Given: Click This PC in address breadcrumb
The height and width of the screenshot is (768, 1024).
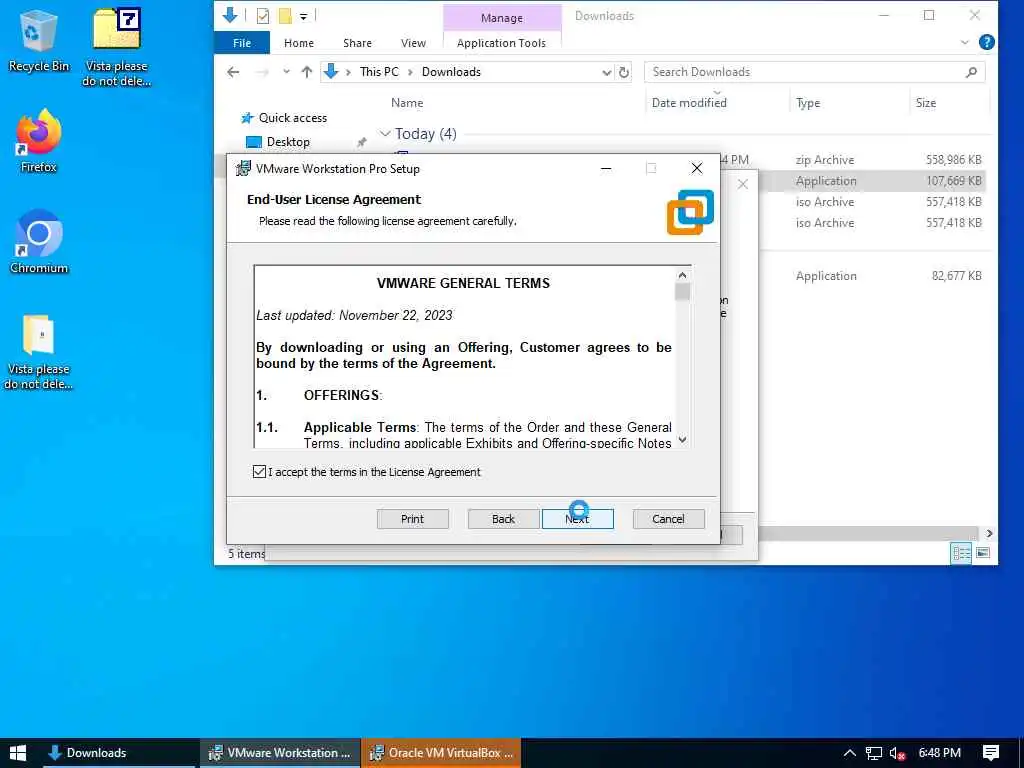Looking at the screenshot, I should pos(379,72).
